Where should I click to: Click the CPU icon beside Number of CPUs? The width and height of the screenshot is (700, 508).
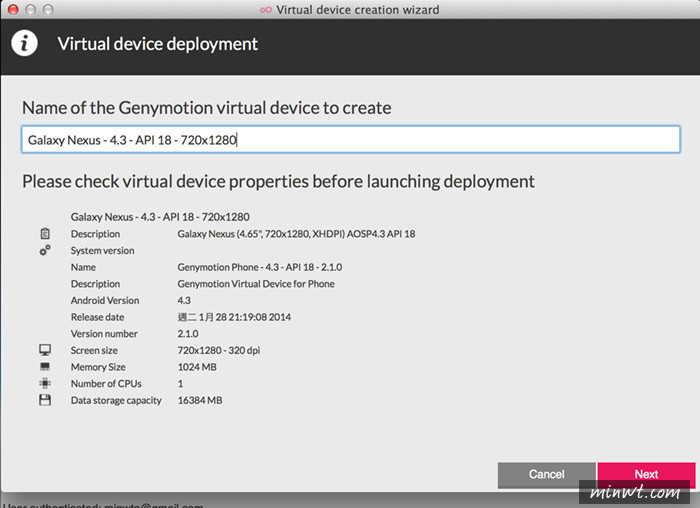coord(45,383)
